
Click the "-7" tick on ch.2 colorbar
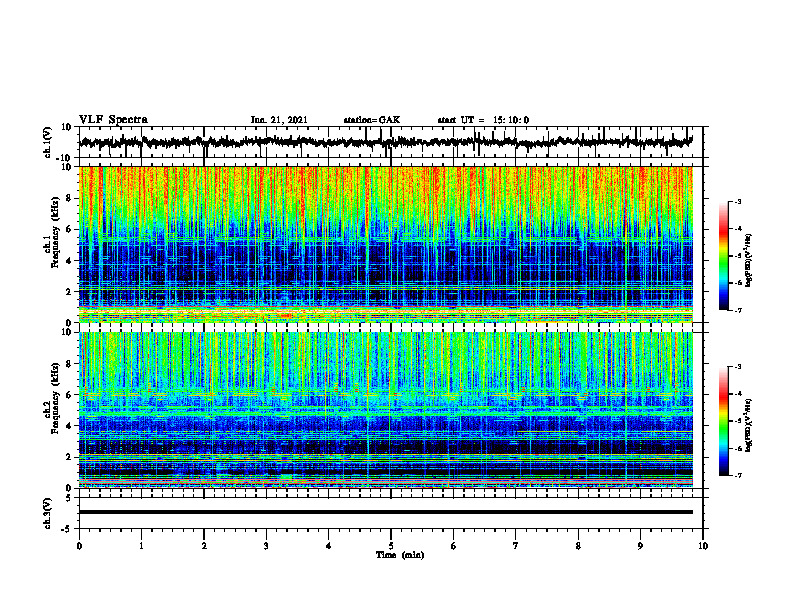(x=737, y=475)
